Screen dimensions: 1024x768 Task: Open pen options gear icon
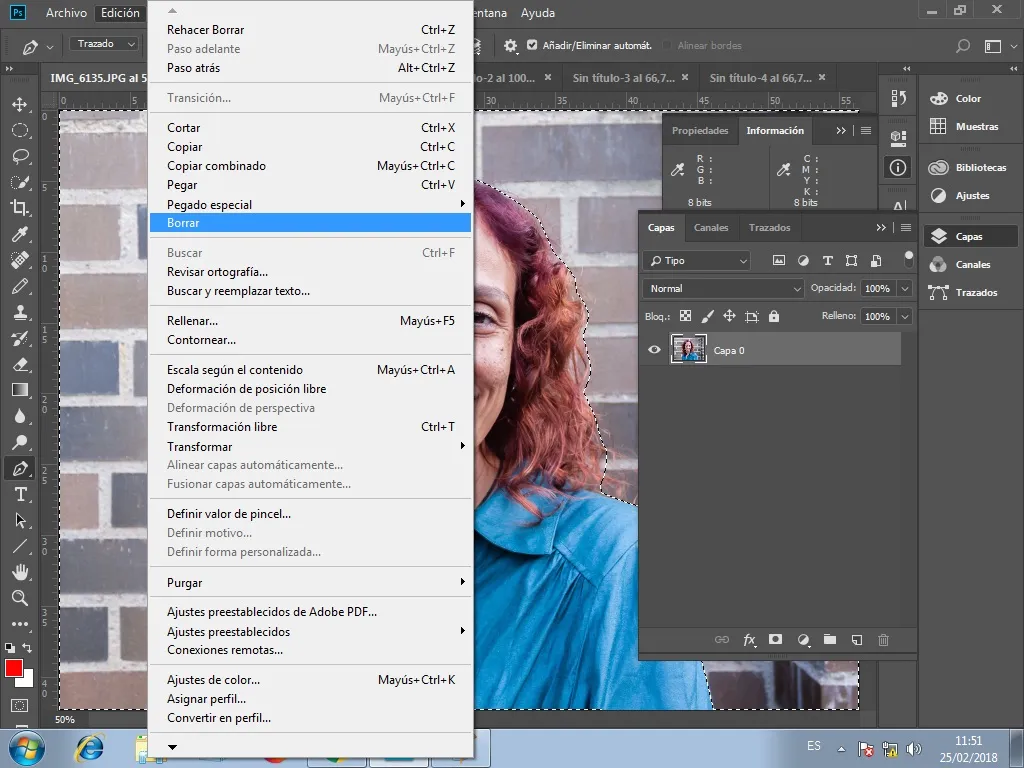pos(511,45)
